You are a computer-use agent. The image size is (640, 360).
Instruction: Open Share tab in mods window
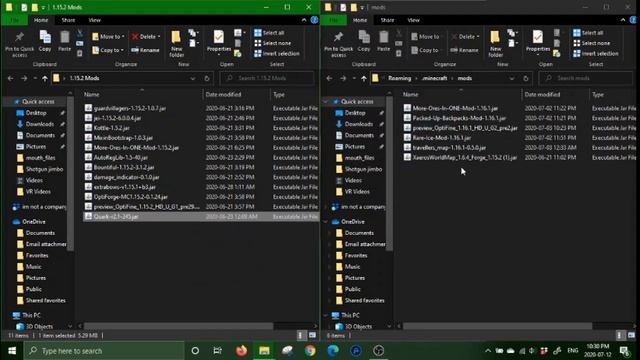[387, 20]
